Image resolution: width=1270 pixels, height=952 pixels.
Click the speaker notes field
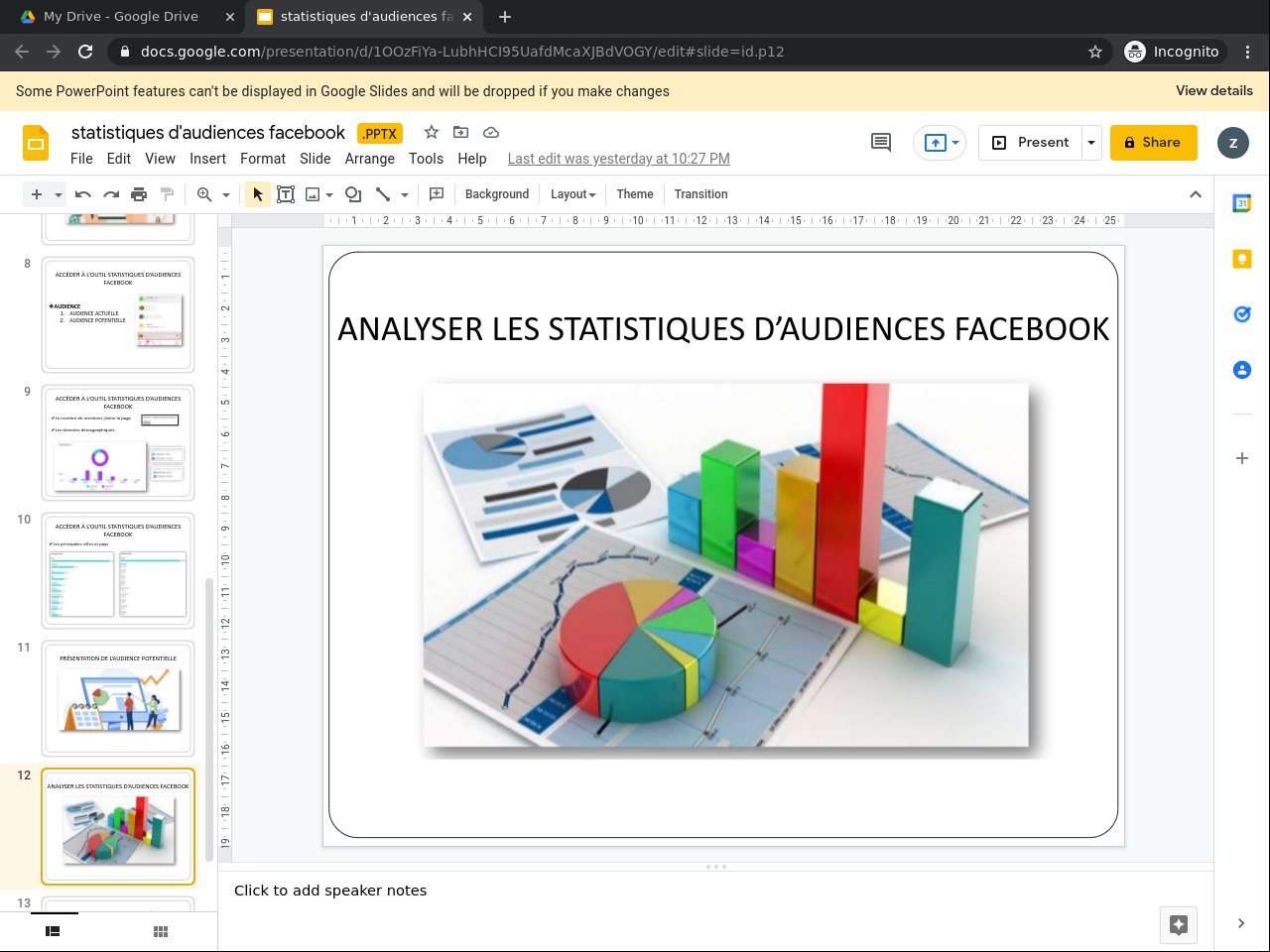[715, 891]
